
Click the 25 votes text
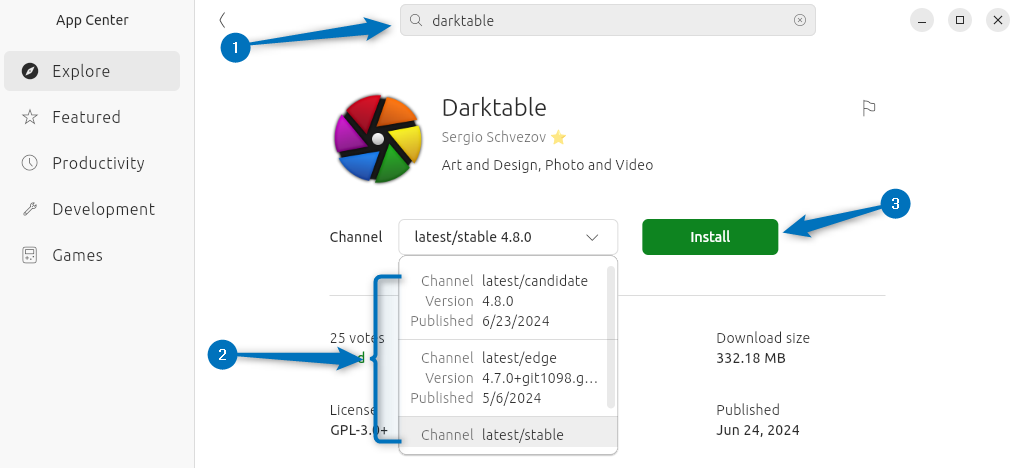pos(357,338)
